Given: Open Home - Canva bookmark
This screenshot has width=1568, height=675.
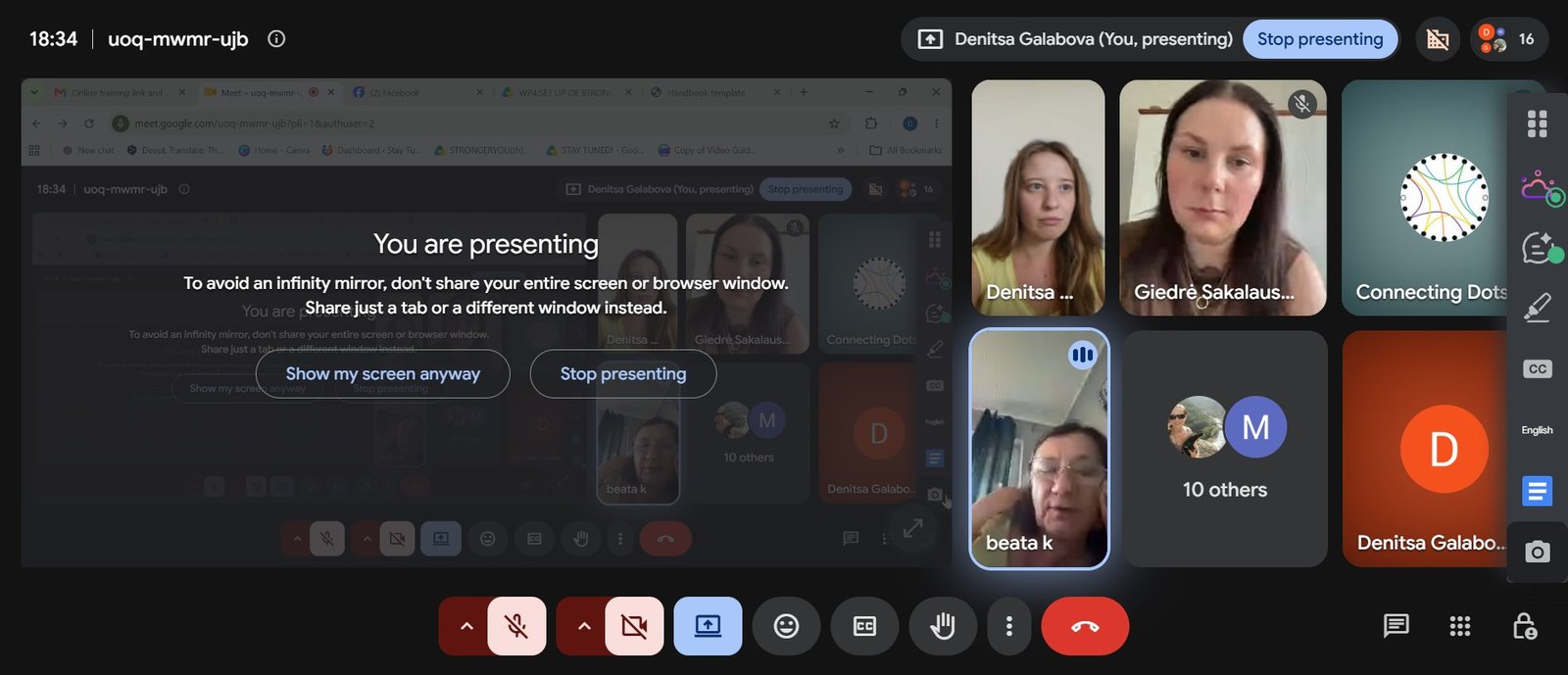Looking at the screenshot, I should pyautogui.click(x=273, y=150).
